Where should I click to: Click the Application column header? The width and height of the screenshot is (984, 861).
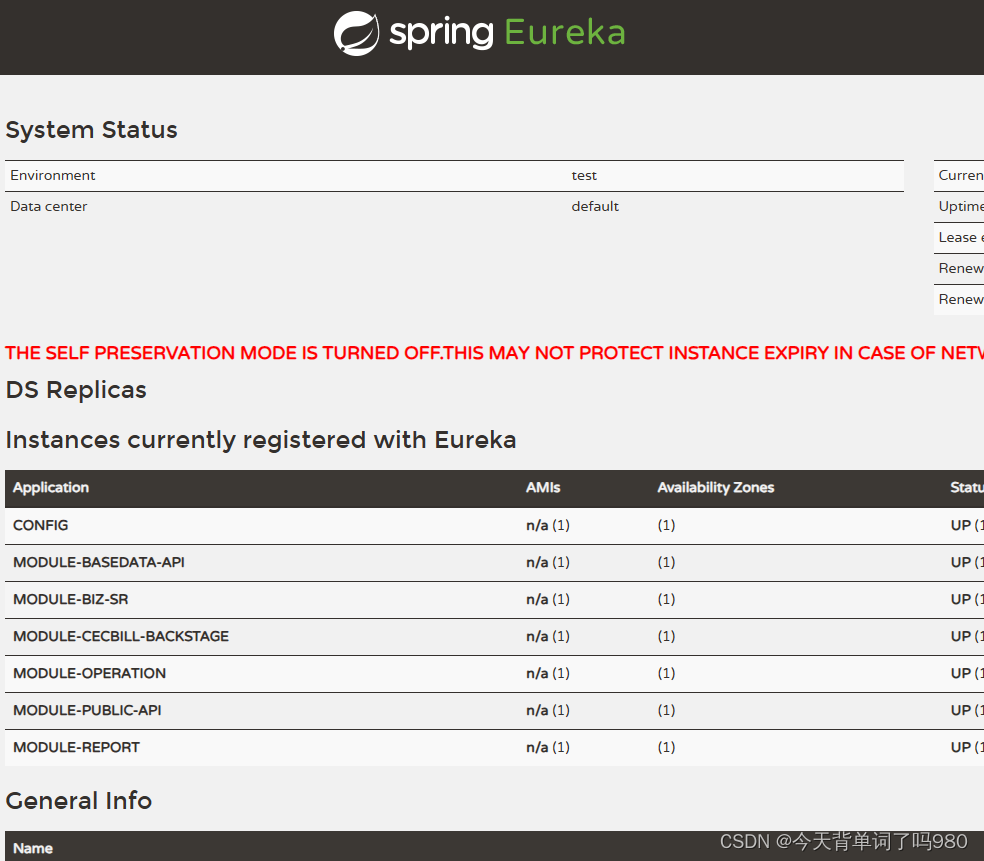(x=50, y=488)
